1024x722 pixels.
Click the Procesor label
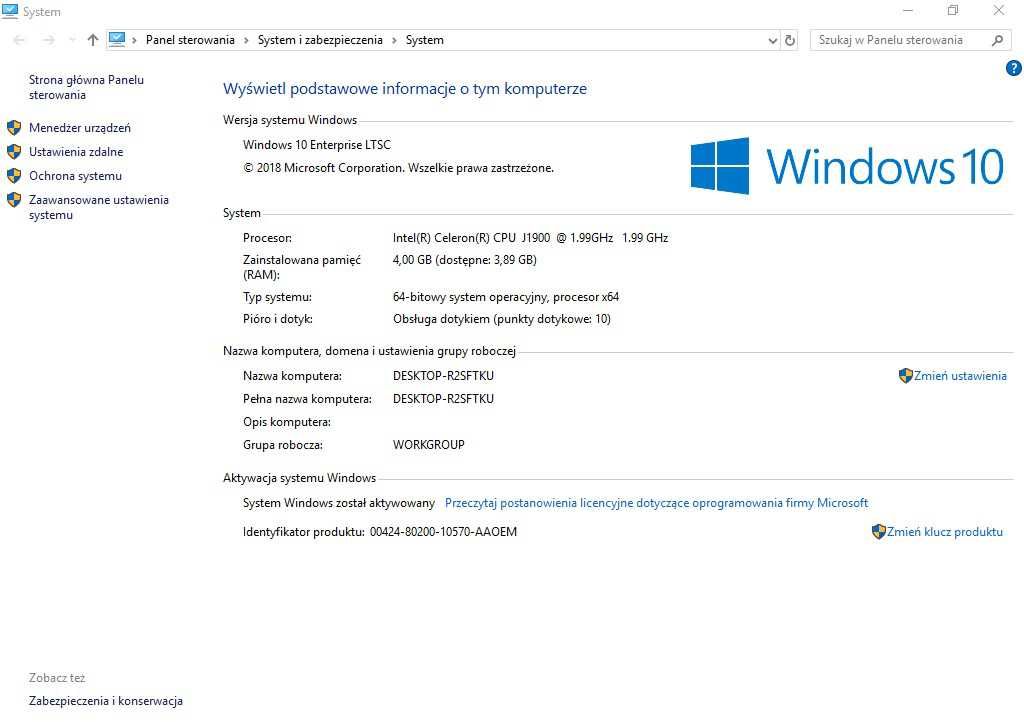[267, 238]
